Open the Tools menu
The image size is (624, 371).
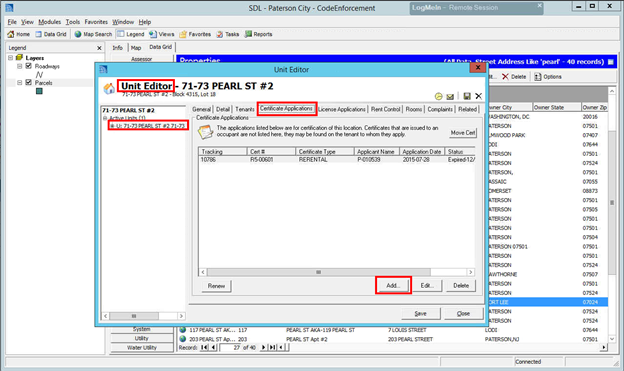click(x=72, y=22)
